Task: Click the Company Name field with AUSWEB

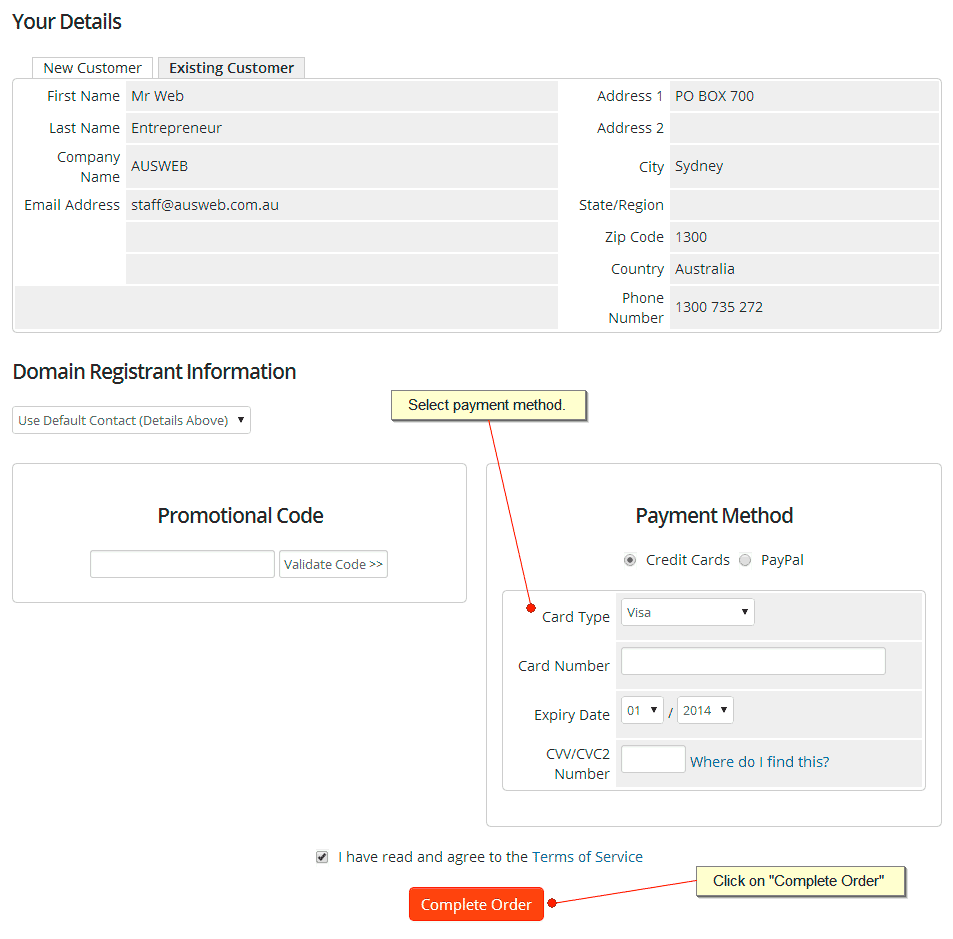Action: [x=342, y=166]
